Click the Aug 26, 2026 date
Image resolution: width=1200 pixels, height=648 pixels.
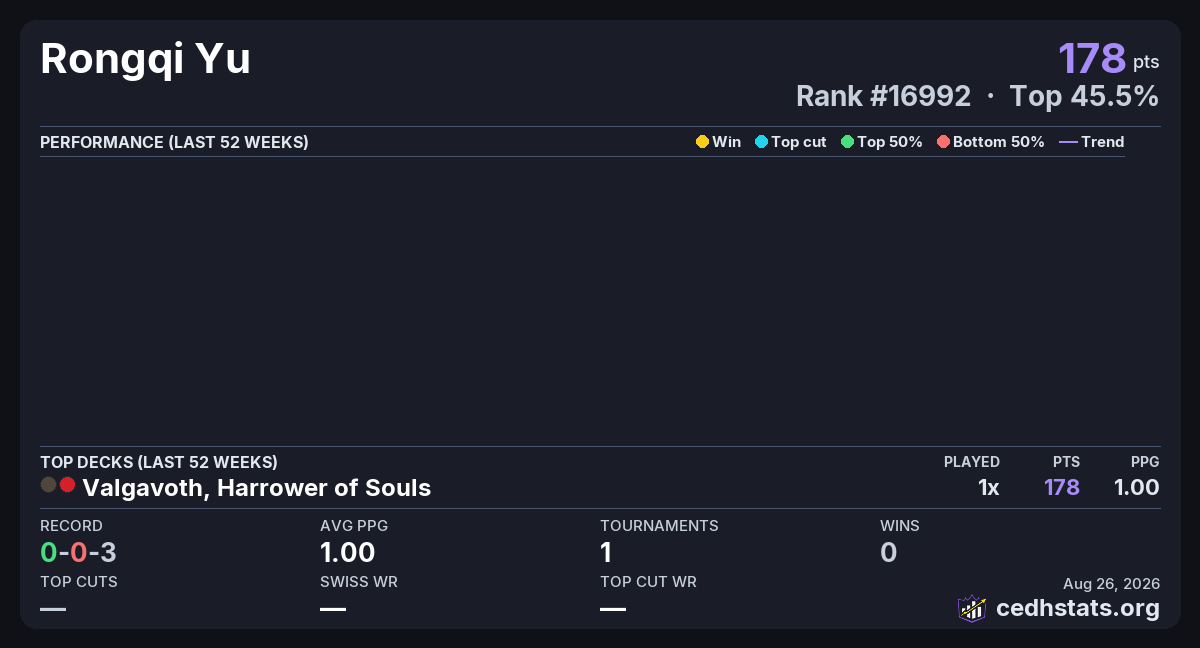point(1111,584)
